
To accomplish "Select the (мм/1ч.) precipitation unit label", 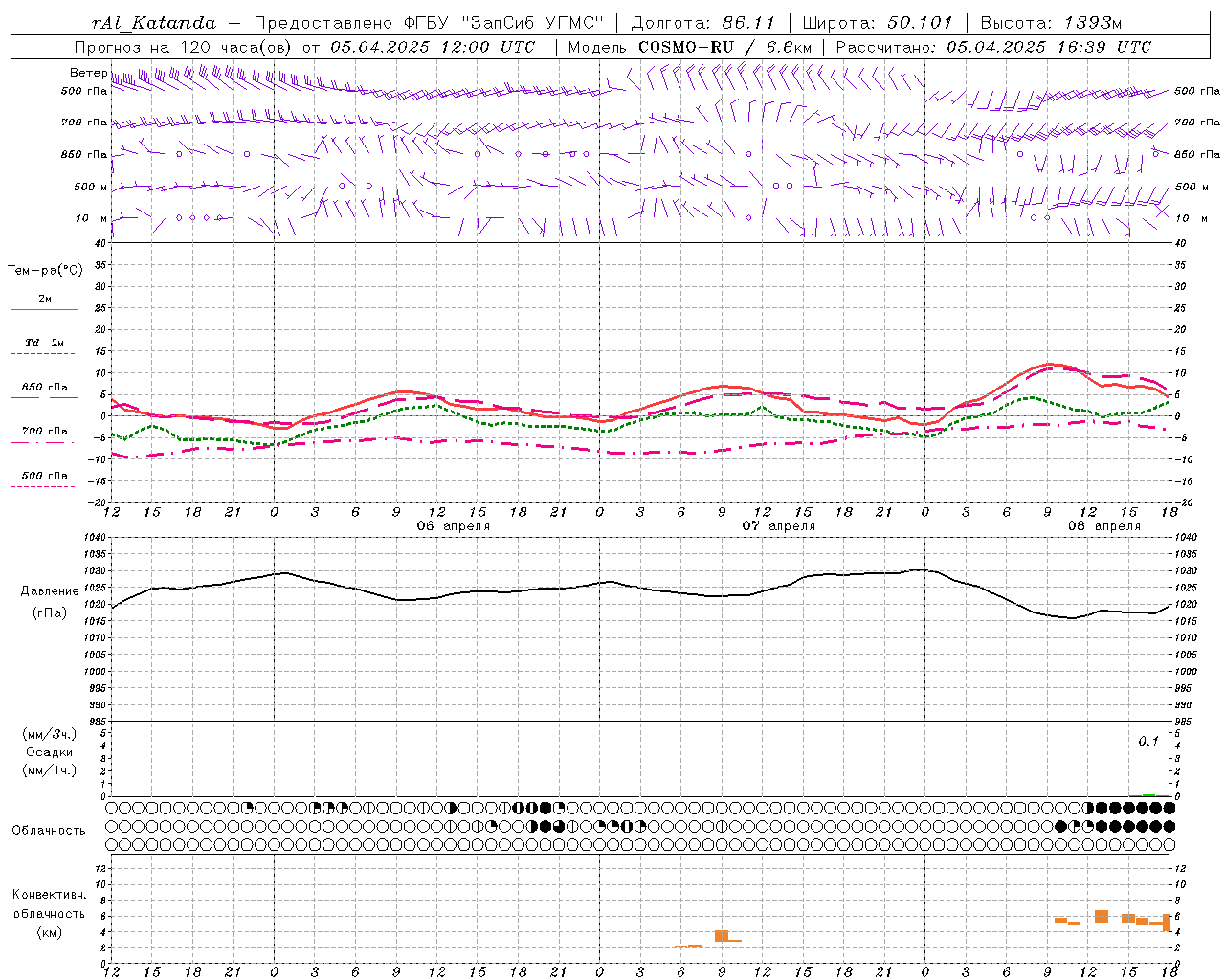I will tap(50, 771).
